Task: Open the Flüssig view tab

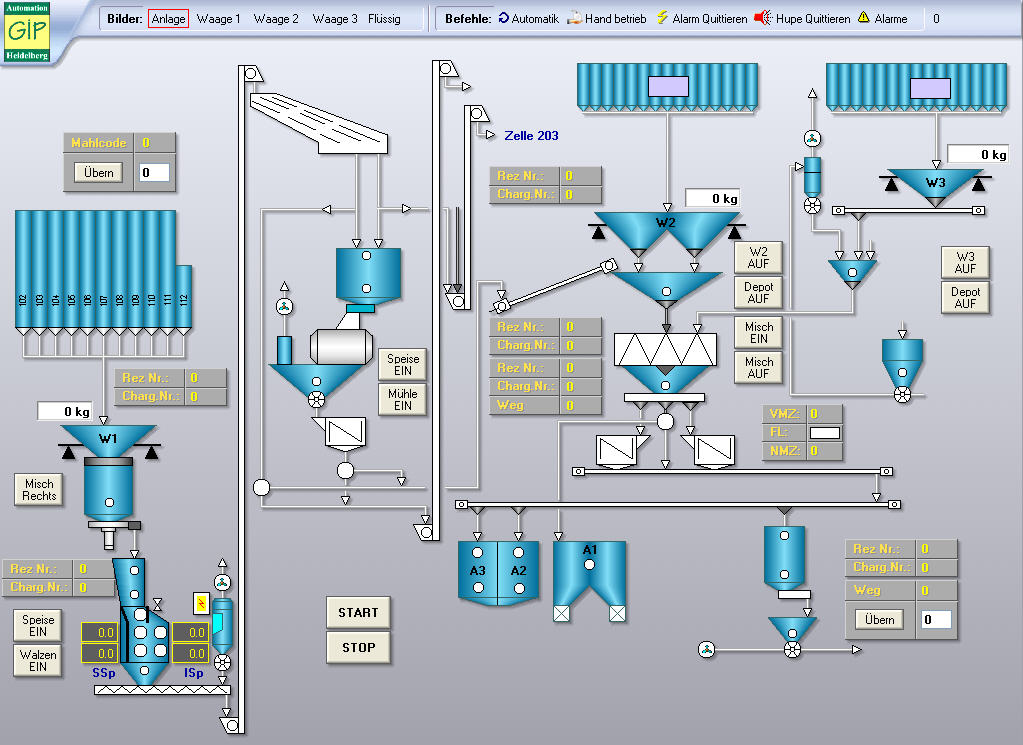Action: 384,19
